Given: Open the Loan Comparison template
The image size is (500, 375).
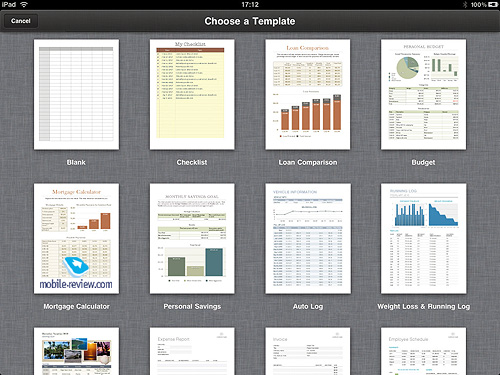Looking at the screenshot, I should (x=308, y=95).
